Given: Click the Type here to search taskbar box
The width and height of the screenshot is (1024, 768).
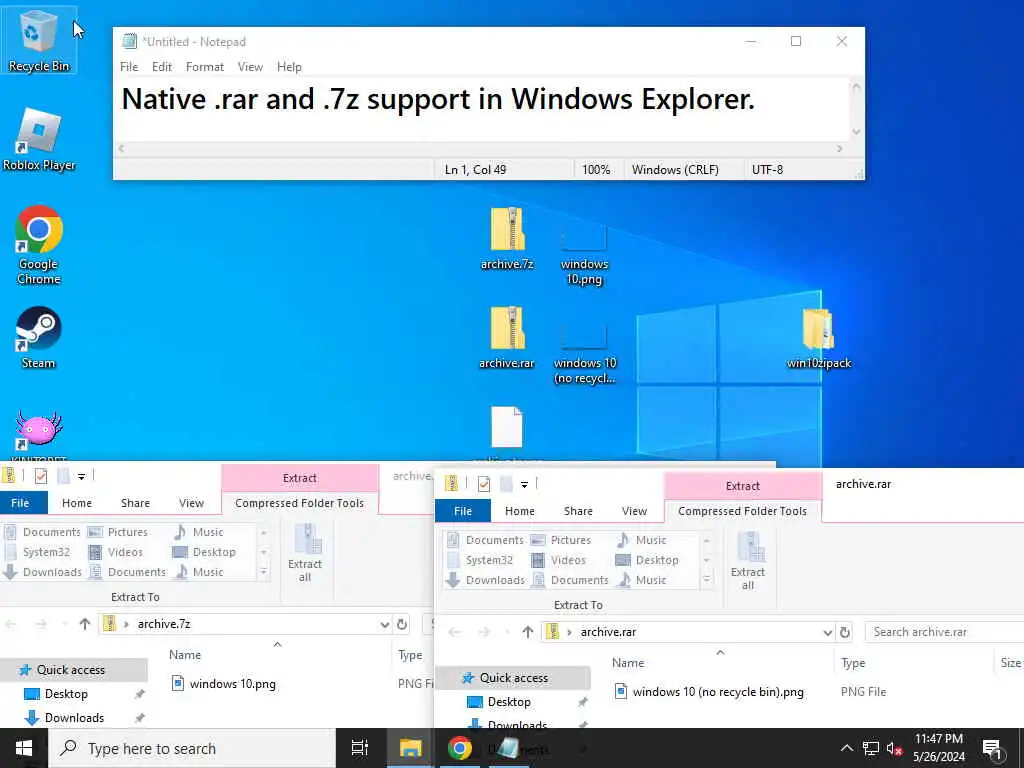Looking at the screenshot, I should 192,748.
